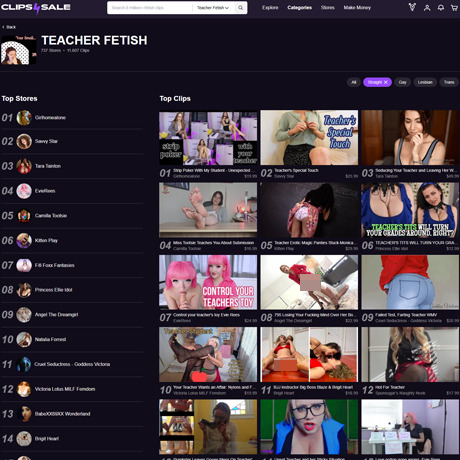The image size is (460, 460).
Task: Open thumbnail of clip 12 Hot For Teacher
Action: pos(410,355)
